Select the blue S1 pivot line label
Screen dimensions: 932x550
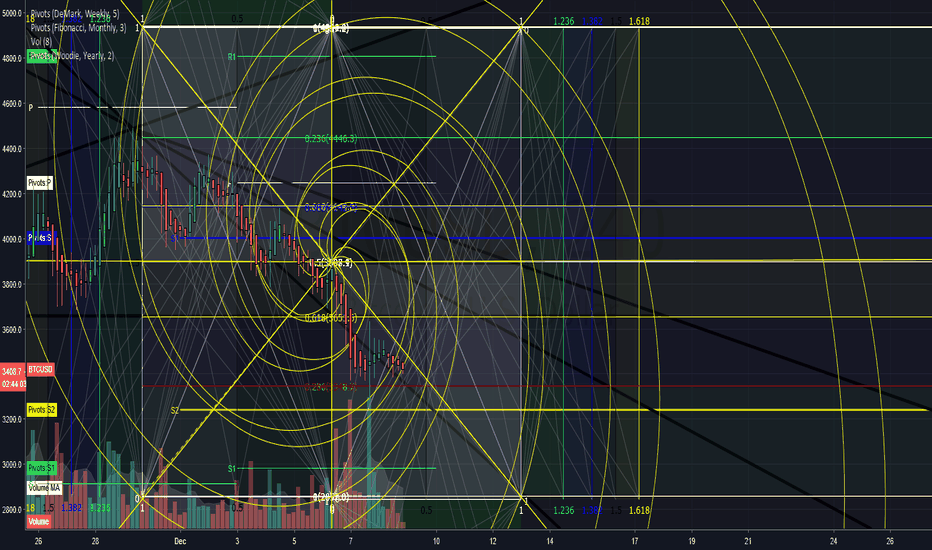coord(175,238)
